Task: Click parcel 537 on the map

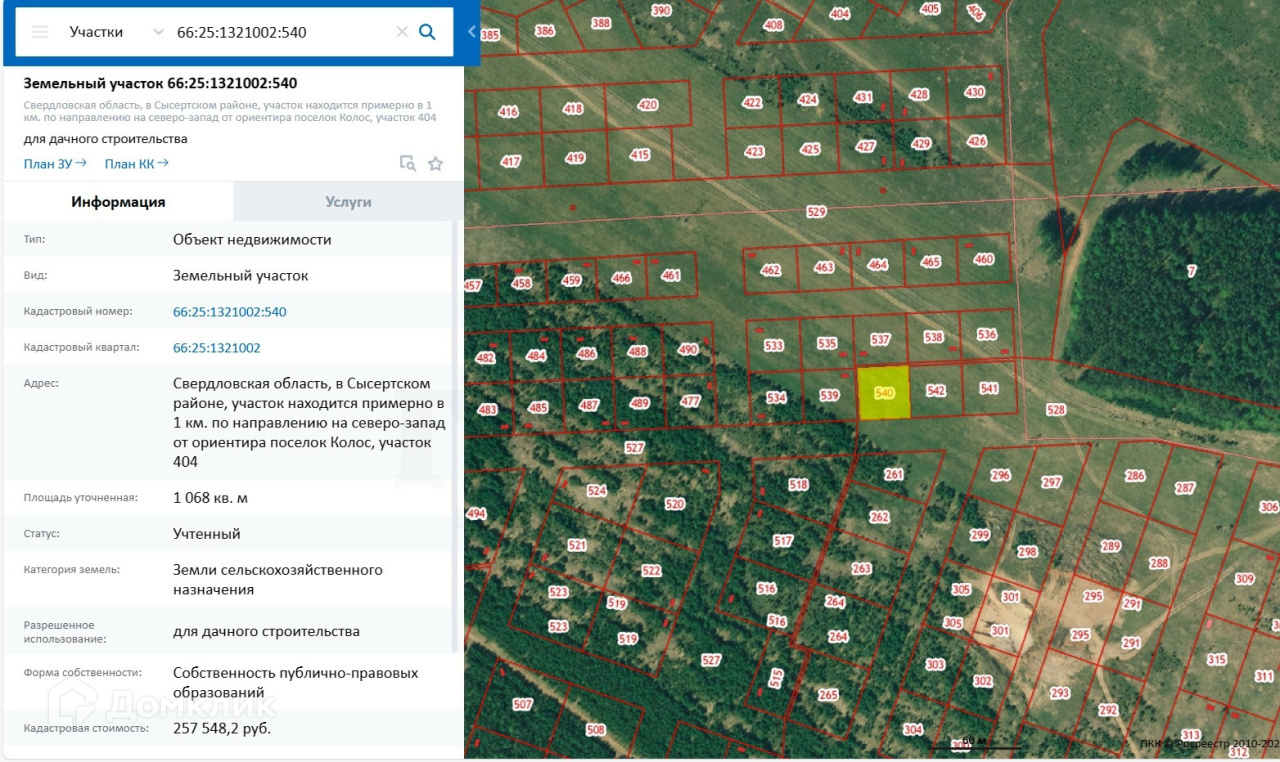Action: [880, 340]
